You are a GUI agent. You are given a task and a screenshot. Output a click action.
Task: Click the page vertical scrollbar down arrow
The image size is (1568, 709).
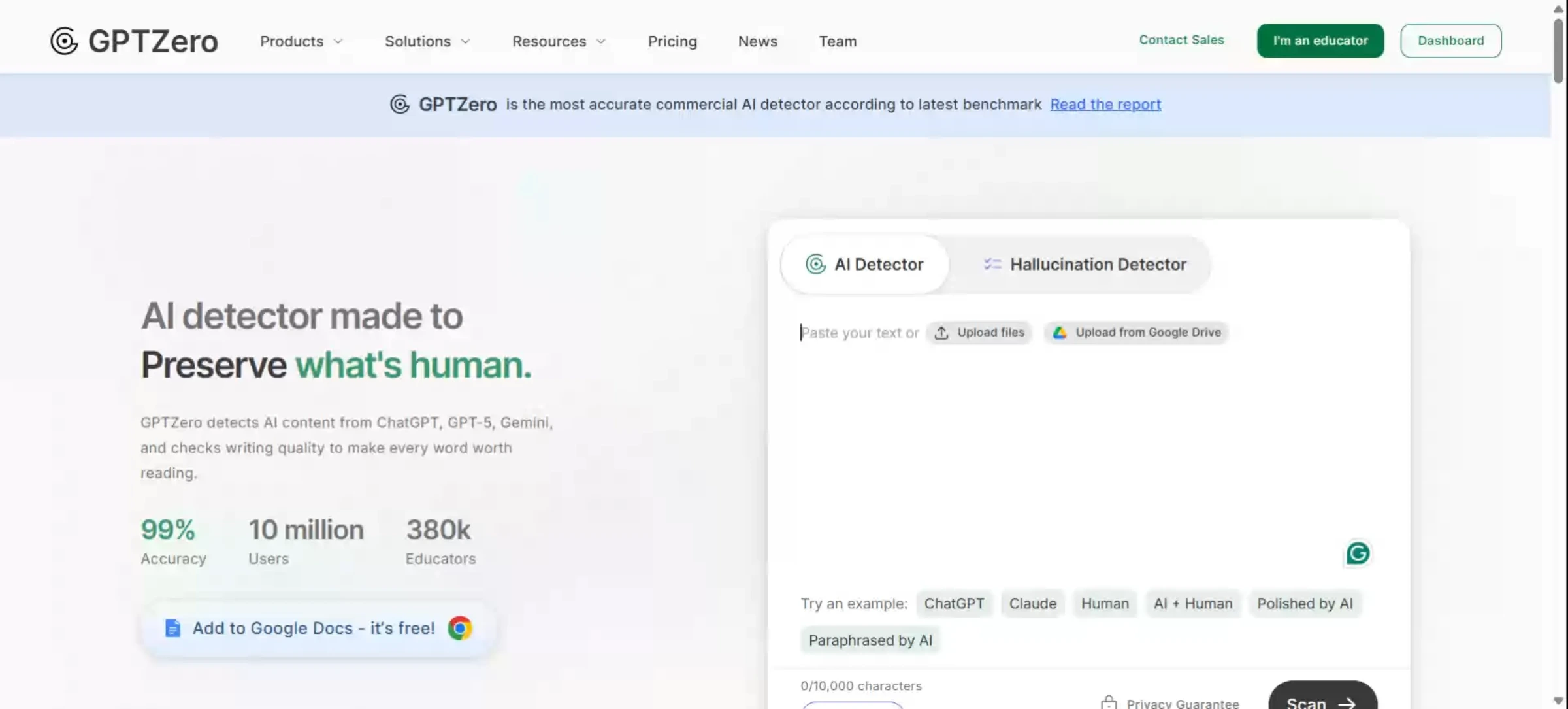click(x=1558, y=701)
